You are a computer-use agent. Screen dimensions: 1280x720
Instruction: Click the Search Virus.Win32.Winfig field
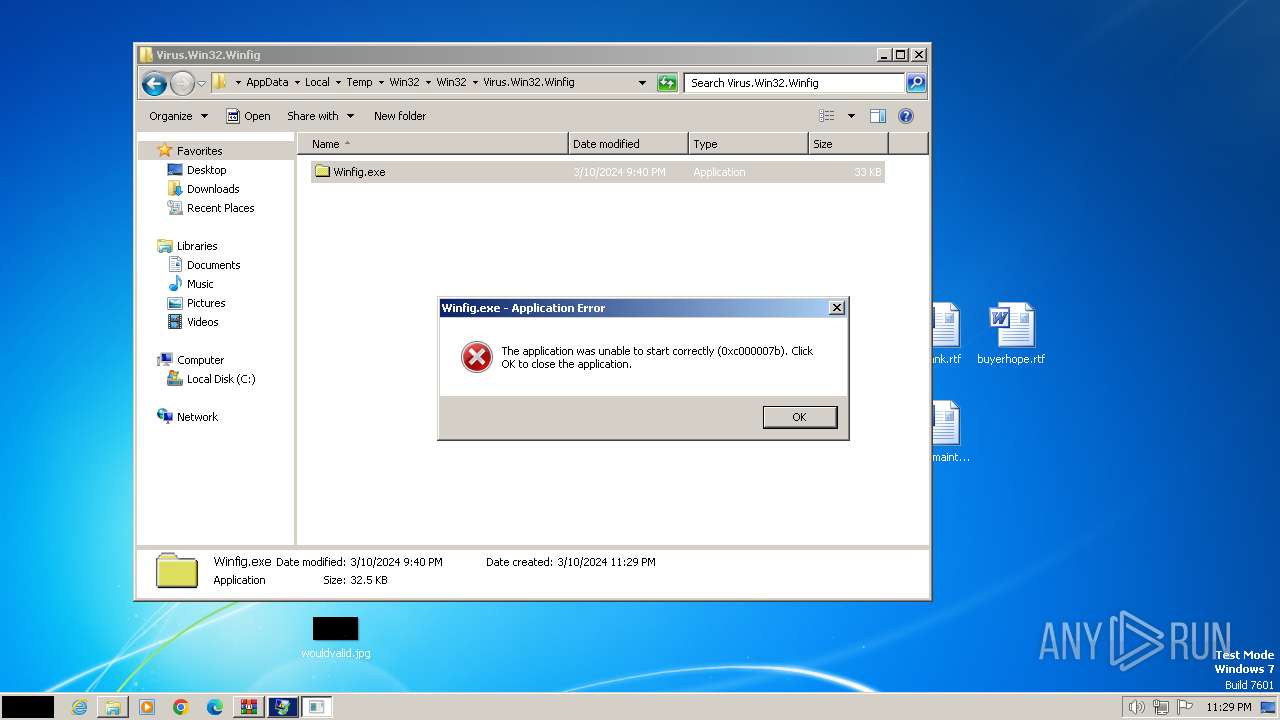tap(794, 83)
